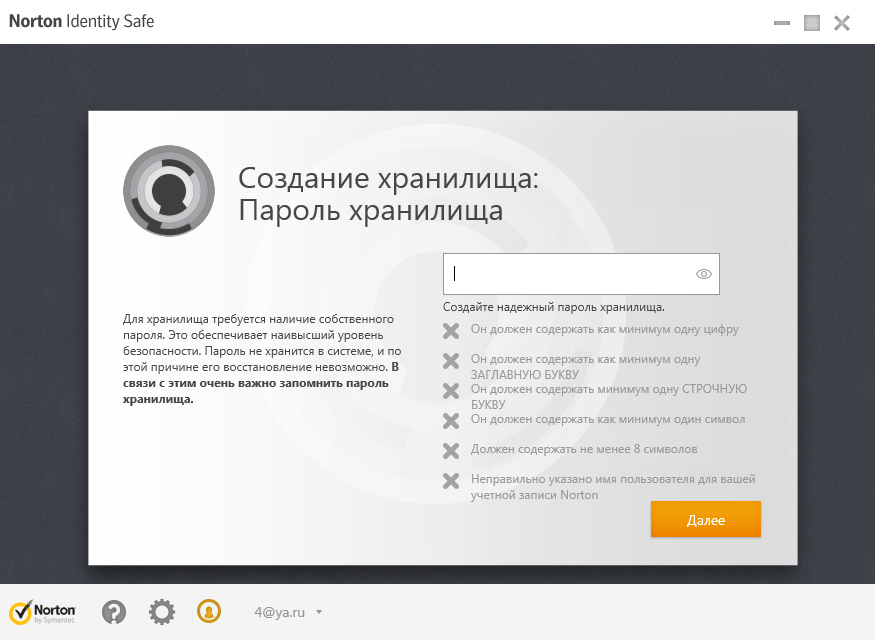Image resolution: width=875 pixels, height=640 pixels.
Task: Click text 'Должен содержать не менее 8 символов'
Action: coord(584,449)
